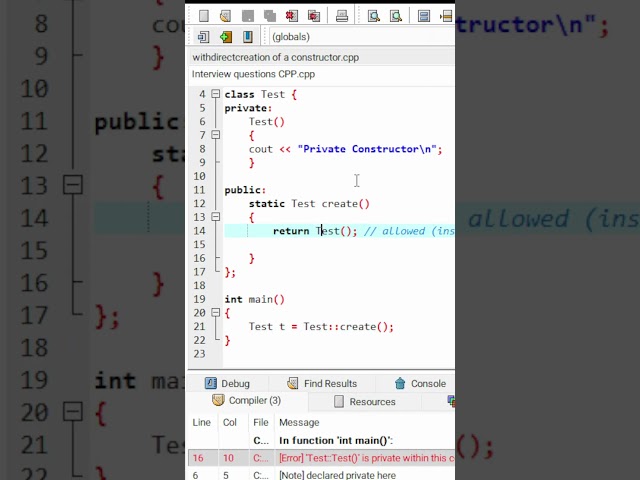The width and height of the screenshot is (640, 480).
Task: Click the Col column header
Action: pos(229,422)
